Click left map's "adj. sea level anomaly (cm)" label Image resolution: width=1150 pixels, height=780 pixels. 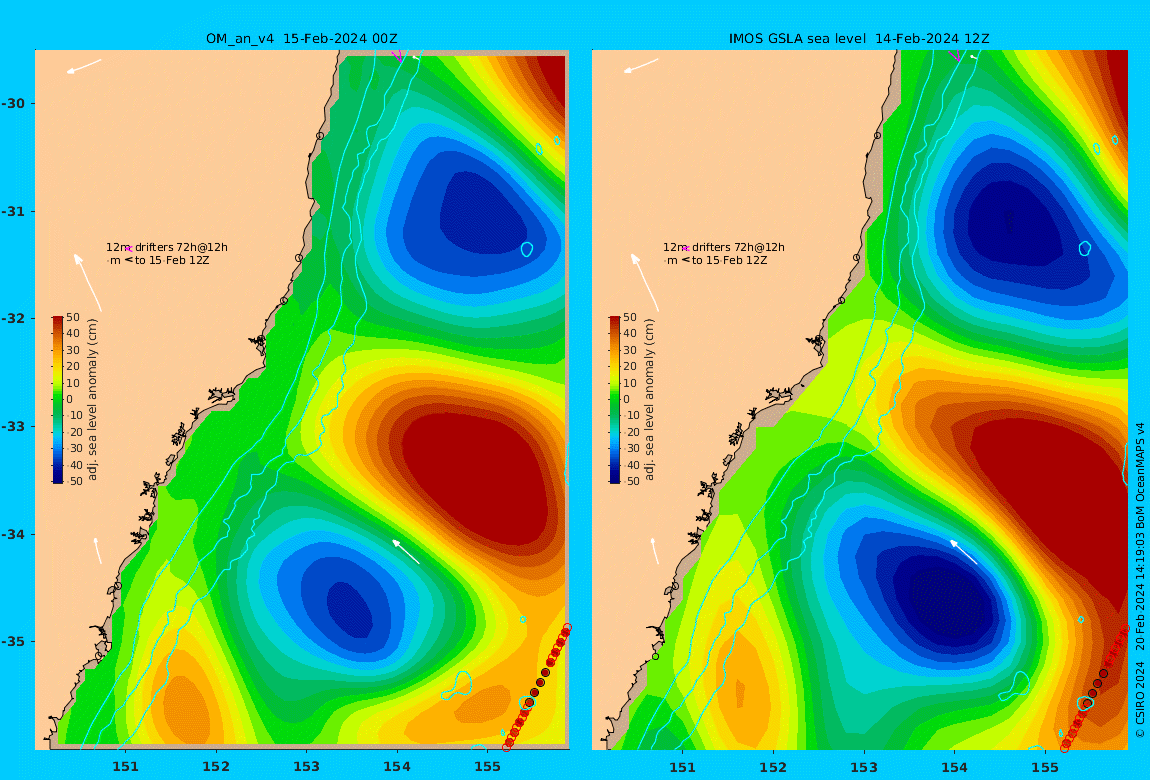[x=92, y=400]
